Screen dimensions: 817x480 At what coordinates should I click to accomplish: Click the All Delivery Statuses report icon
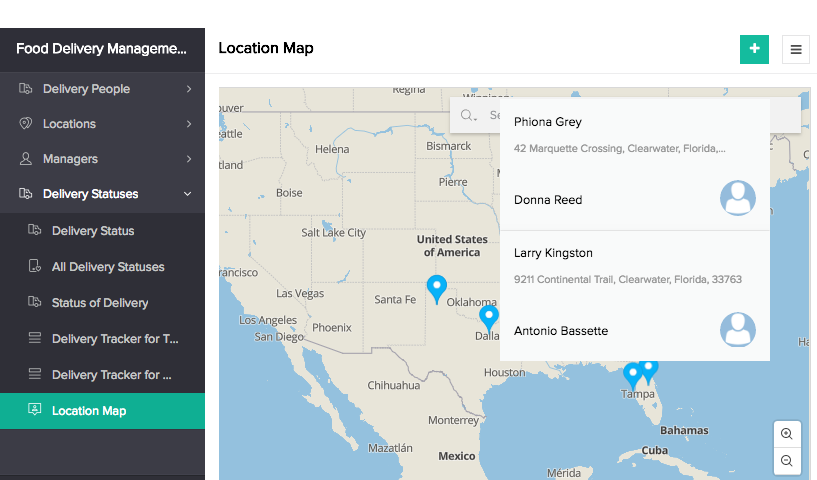(34, 266)
